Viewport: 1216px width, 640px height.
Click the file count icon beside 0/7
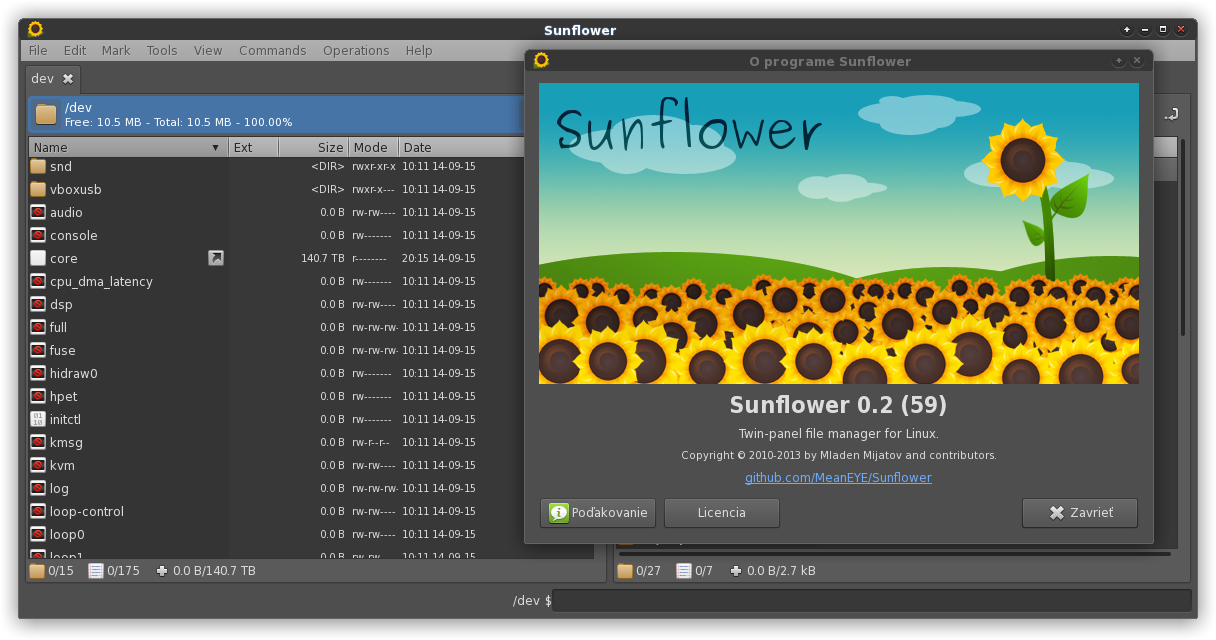point(684,571)
